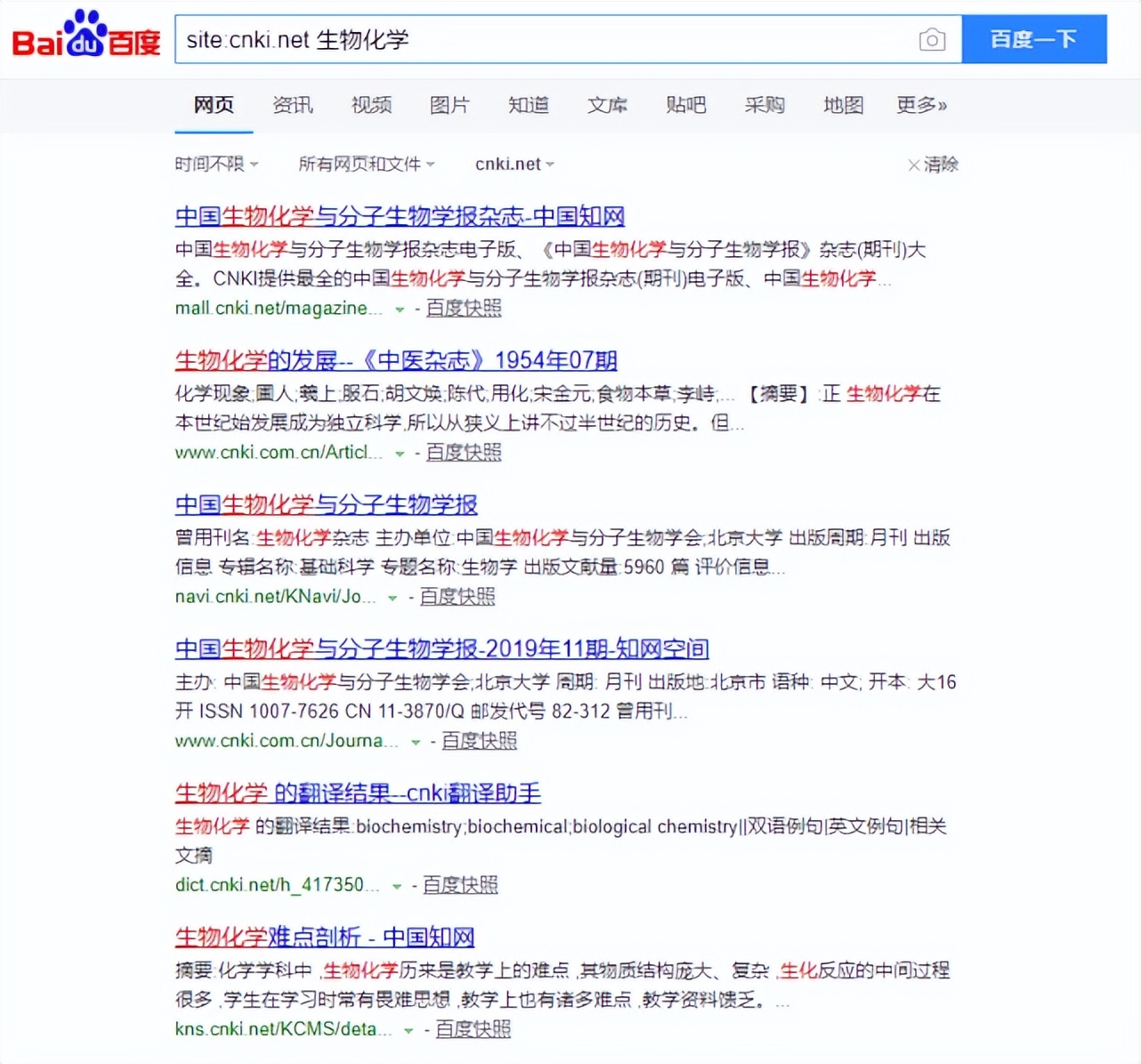The width and height of the screenshot is (1141, 1064).
Task: Switch to 图片 image search
Action: click(449, 105)
